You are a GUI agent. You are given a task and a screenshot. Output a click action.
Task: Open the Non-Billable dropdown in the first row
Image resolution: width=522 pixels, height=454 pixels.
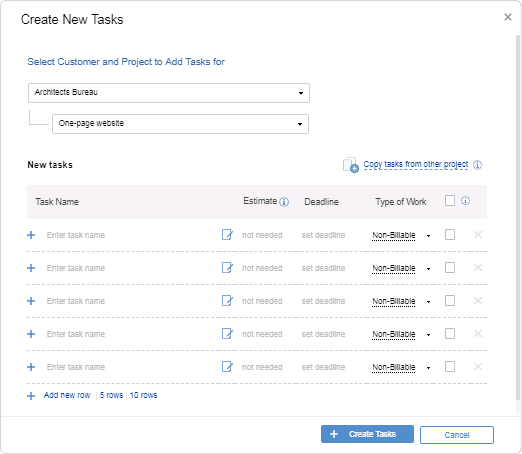[x=401, y=235]
